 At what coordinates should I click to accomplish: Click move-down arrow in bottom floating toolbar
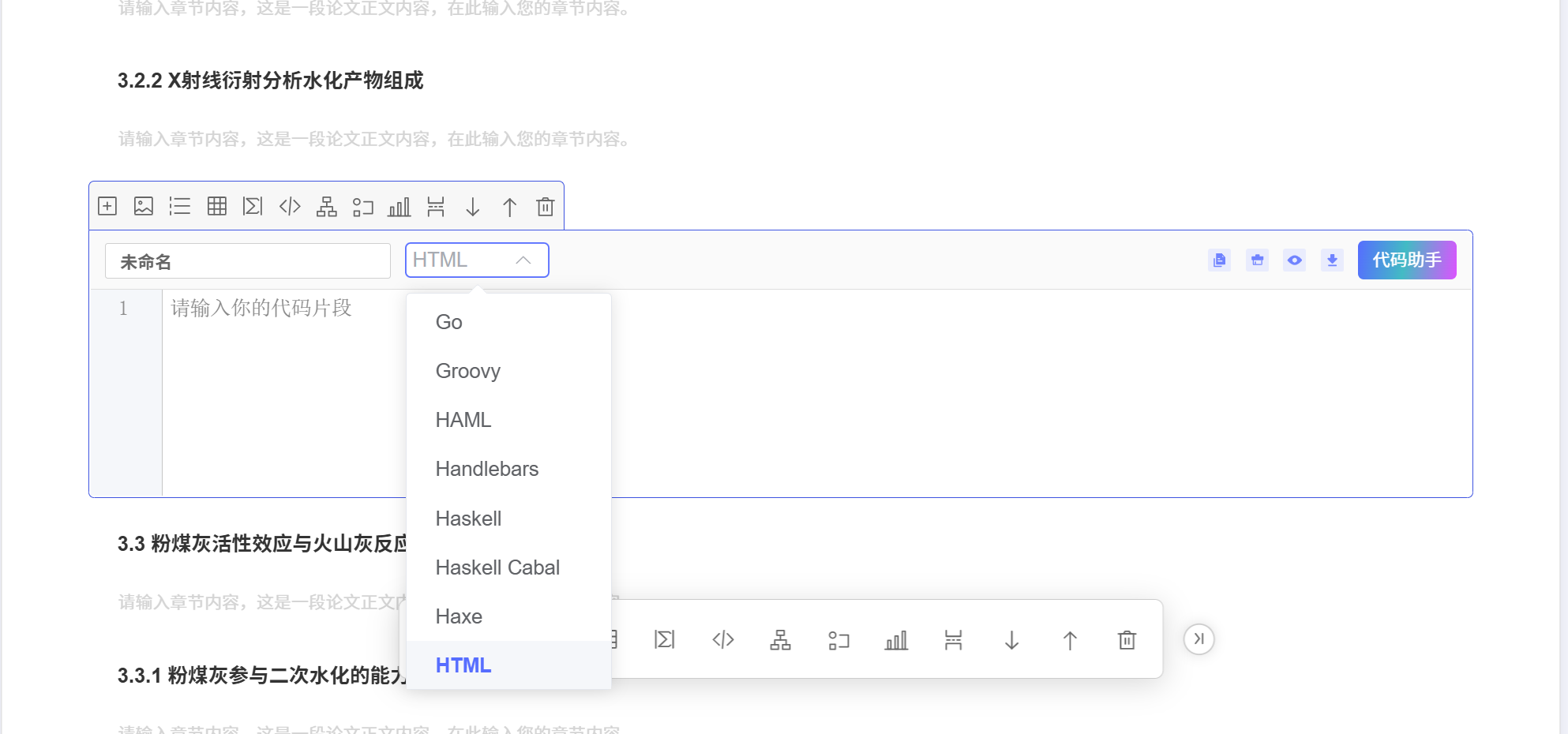point(1011,639)
